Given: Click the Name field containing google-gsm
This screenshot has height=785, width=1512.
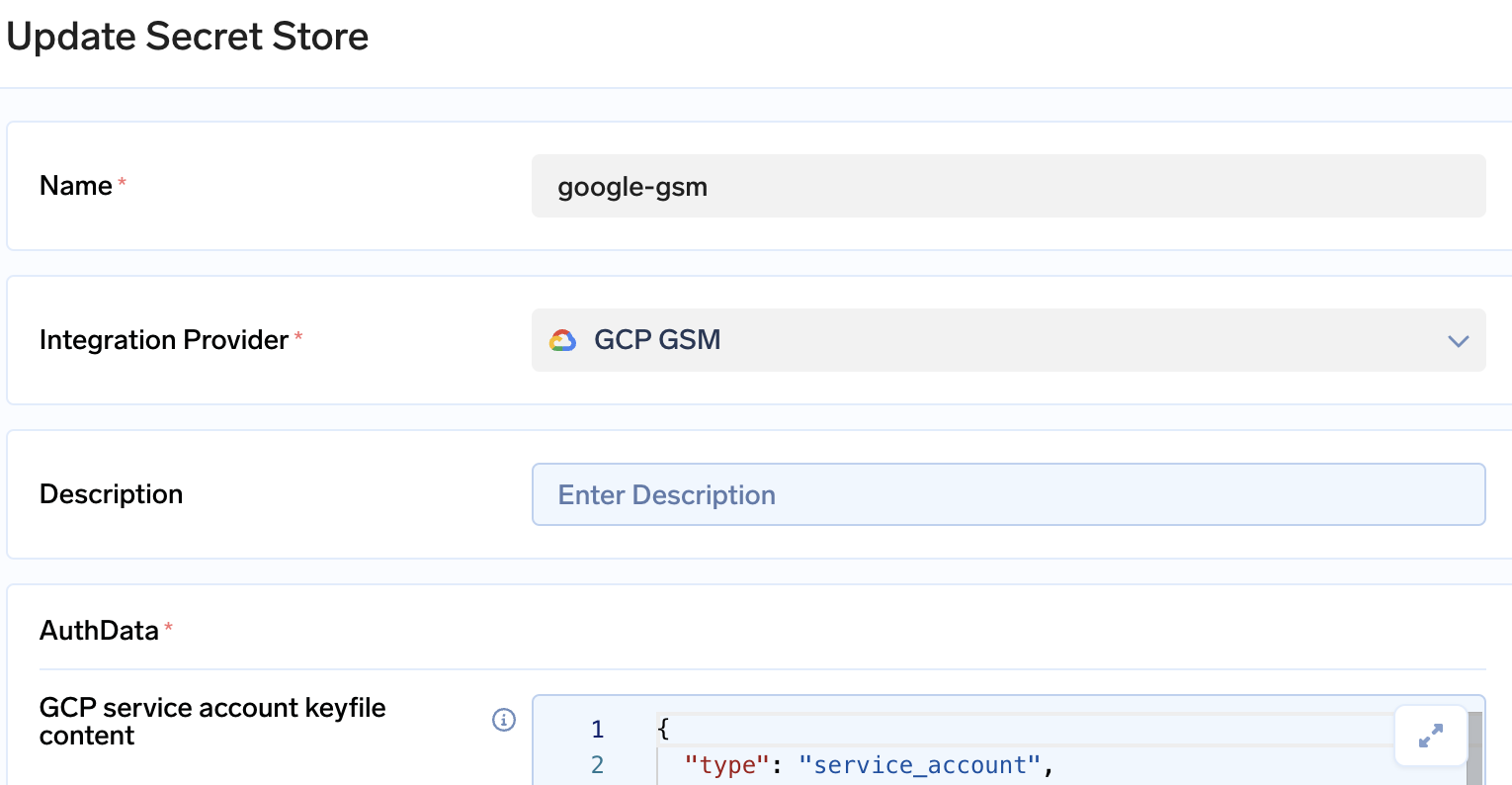Looking at the screenshot, I should [x=1008, y=186].
